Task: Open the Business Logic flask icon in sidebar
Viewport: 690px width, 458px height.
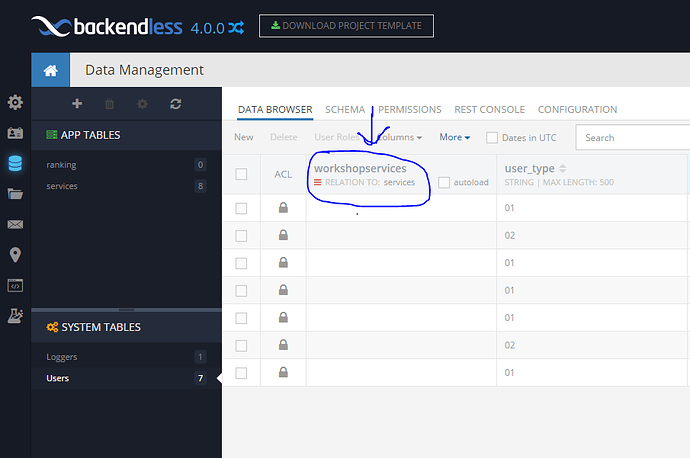Action: (x=15, y=316)
